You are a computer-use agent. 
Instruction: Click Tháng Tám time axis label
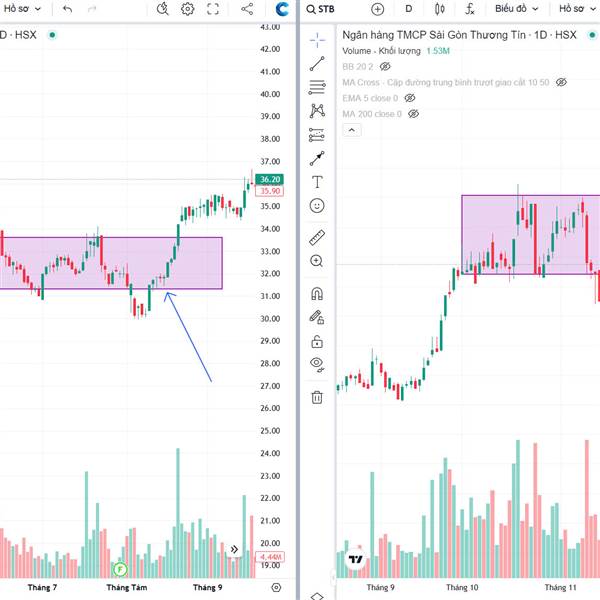pos(127,587)
